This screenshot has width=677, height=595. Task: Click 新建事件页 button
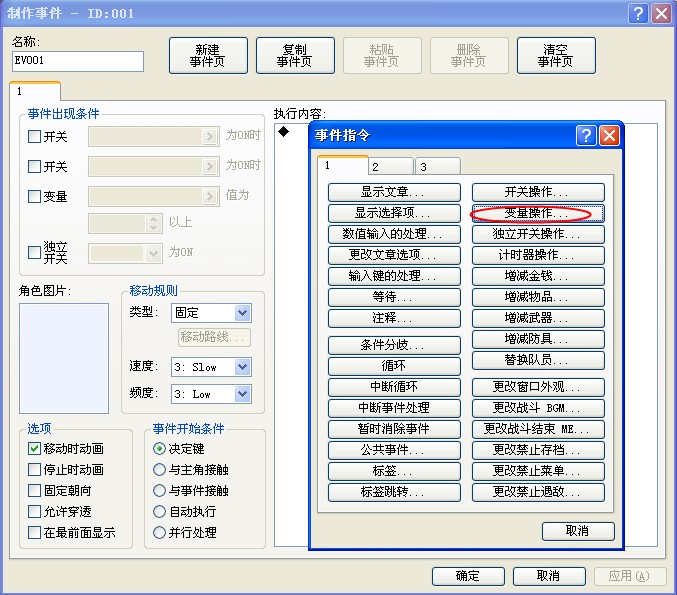[x=208, y=56]
